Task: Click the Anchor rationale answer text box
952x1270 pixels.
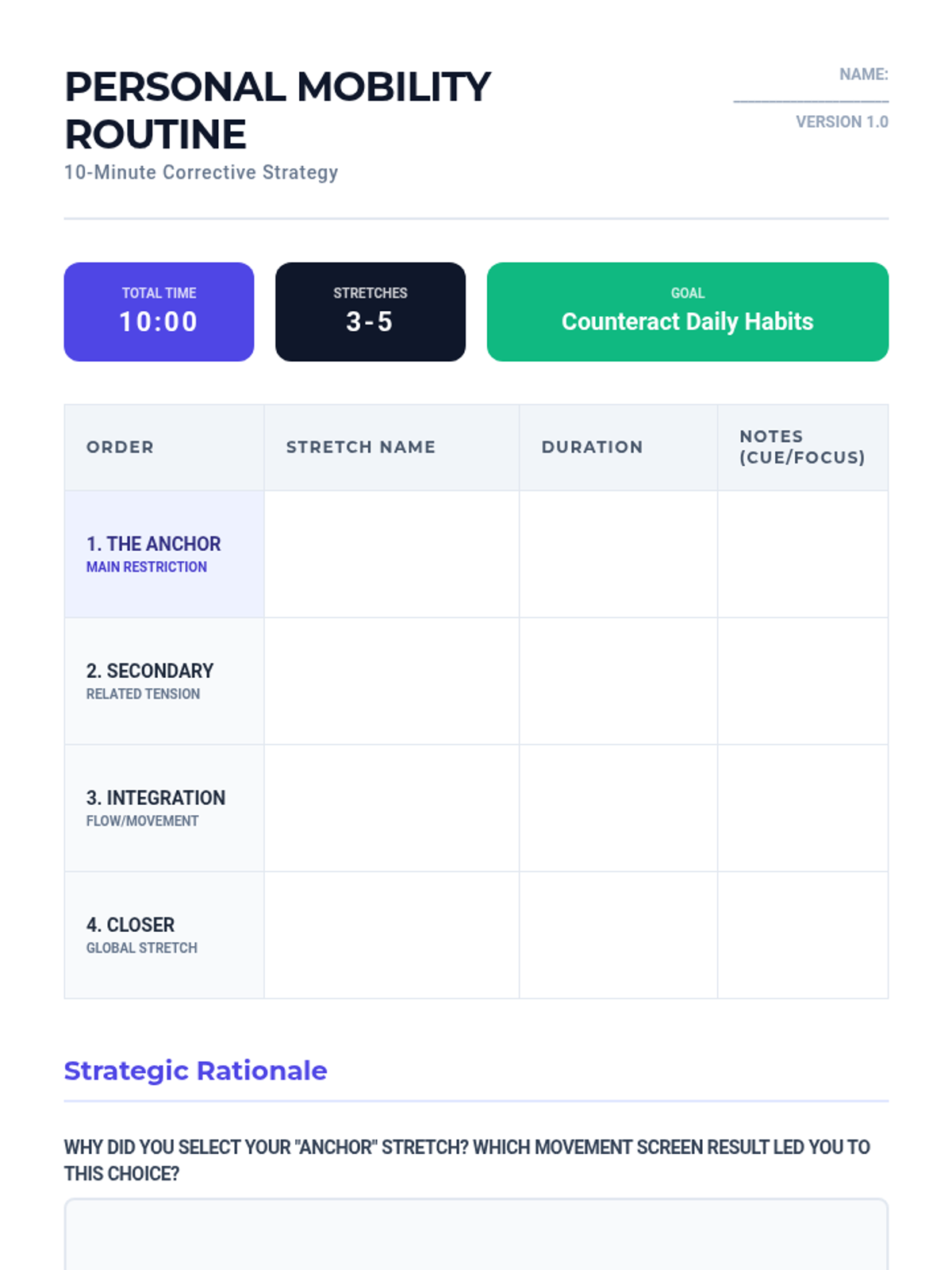Action: pos(476,1234)
